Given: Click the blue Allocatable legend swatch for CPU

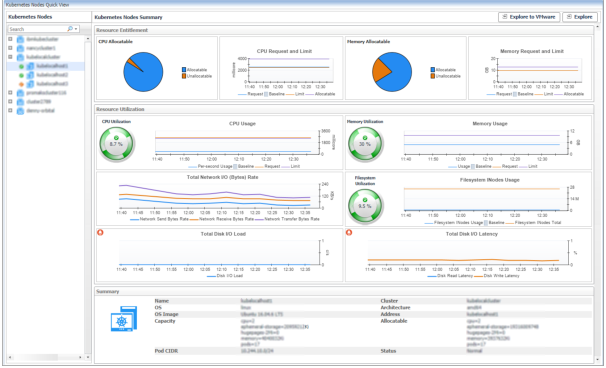Looking at the screenshot, I should [184, 70].
